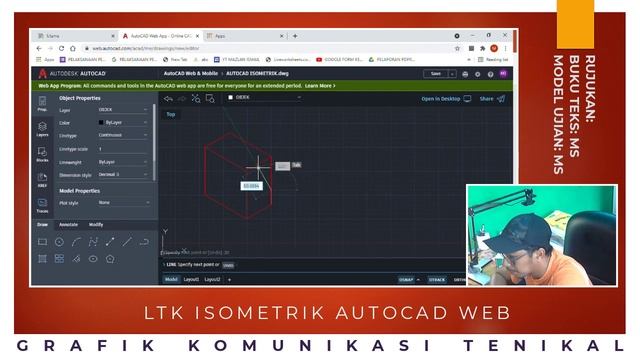The height and width of the screenshot is (360, 640).
Task: Open the Dimension style dropdown
Action: coord(123,175)
